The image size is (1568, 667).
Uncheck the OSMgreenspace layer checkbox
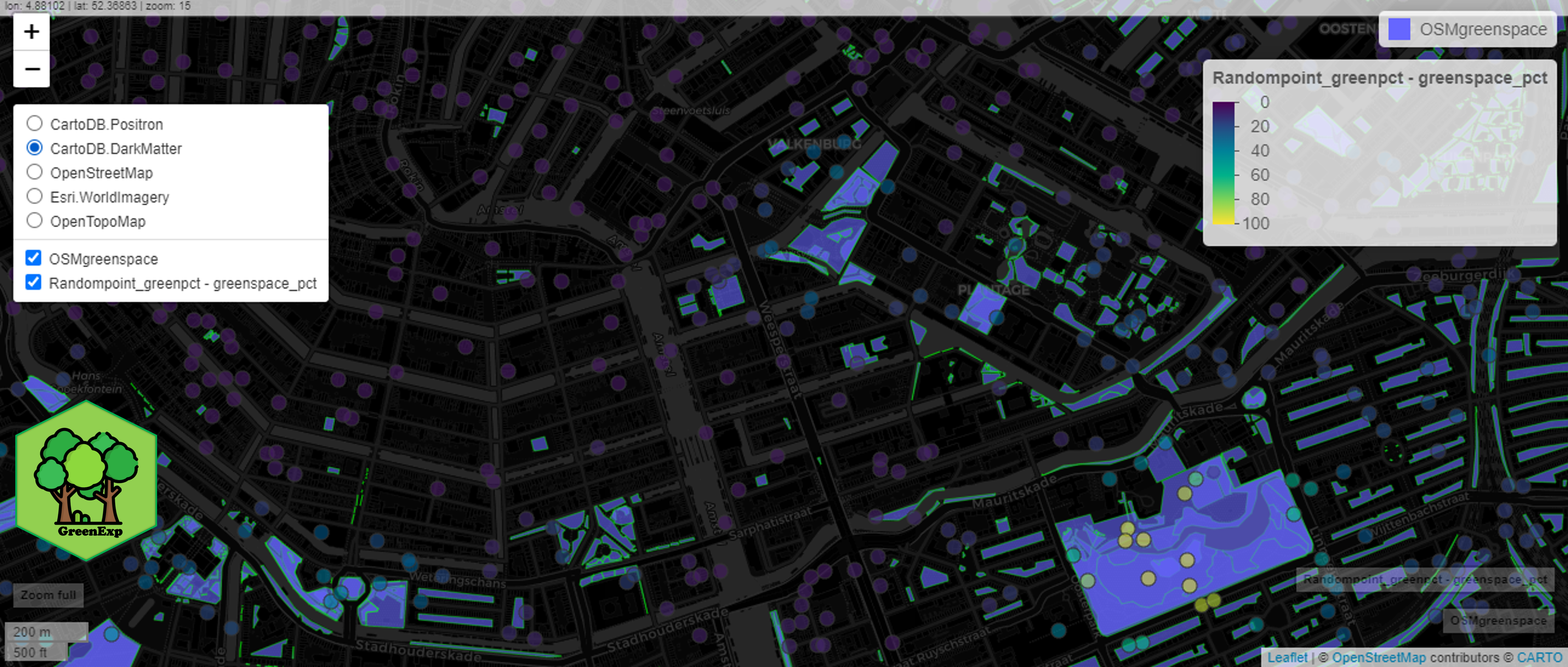click(x=34, y=259)
